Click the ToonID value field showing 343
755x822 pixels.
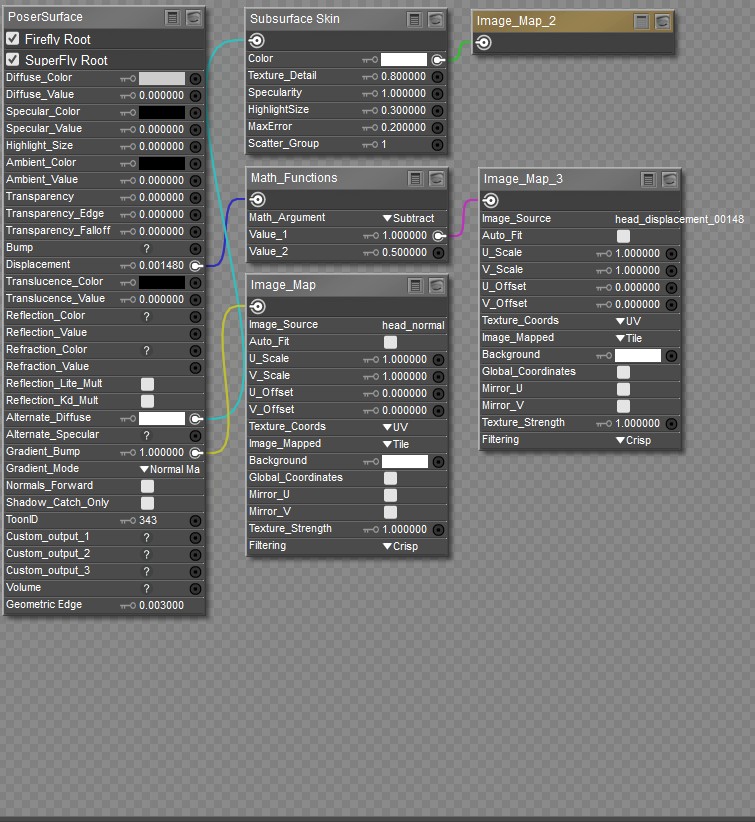pos(148,520)
